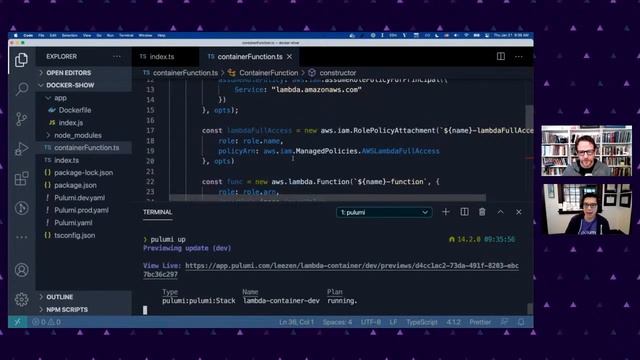The height and width of the screenshot is (360, 640).
Task: Select containerFunction.ts in the file tree
Action: (87, 148)
